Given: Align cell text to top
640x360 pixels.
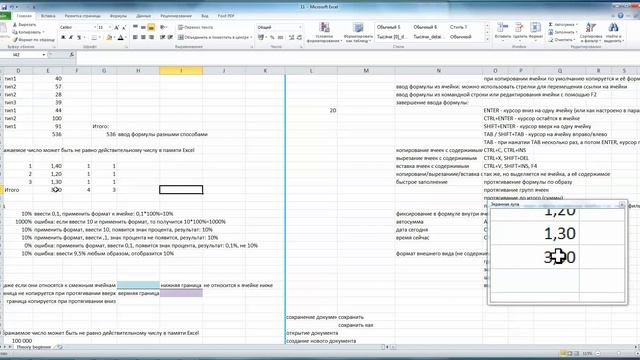Looking at the screenshot, I should (x=135, y=27).
